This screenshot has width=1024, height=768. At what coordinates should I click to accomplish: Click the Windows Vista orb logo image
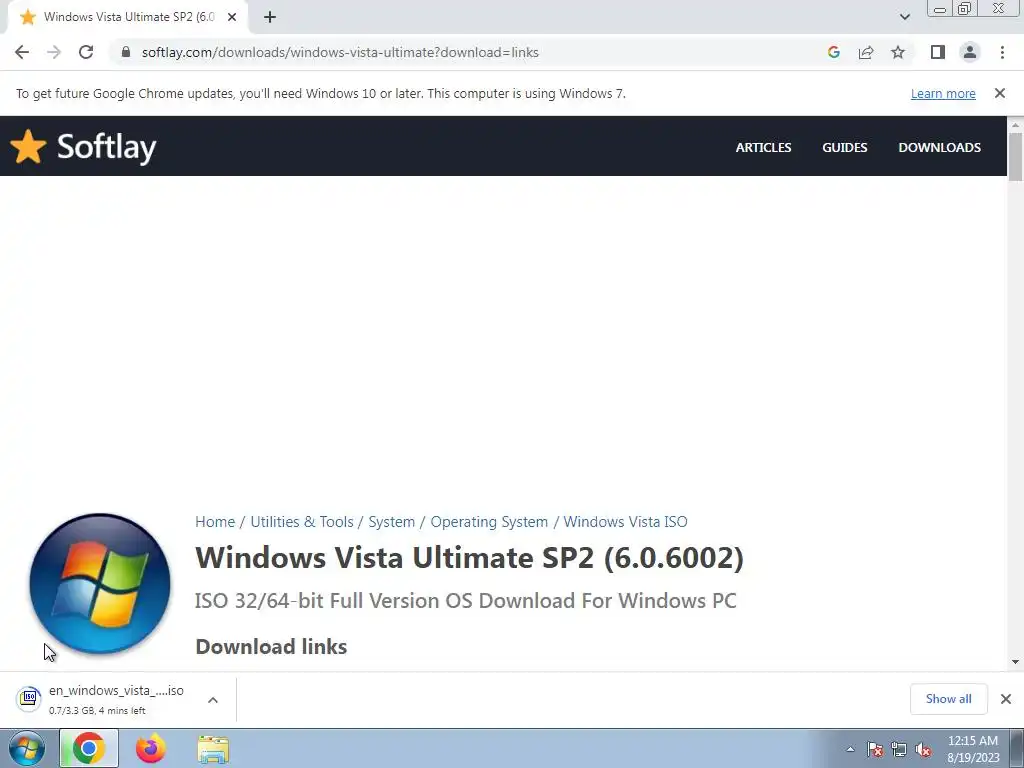pyautogui.click(x=100, y=583)
